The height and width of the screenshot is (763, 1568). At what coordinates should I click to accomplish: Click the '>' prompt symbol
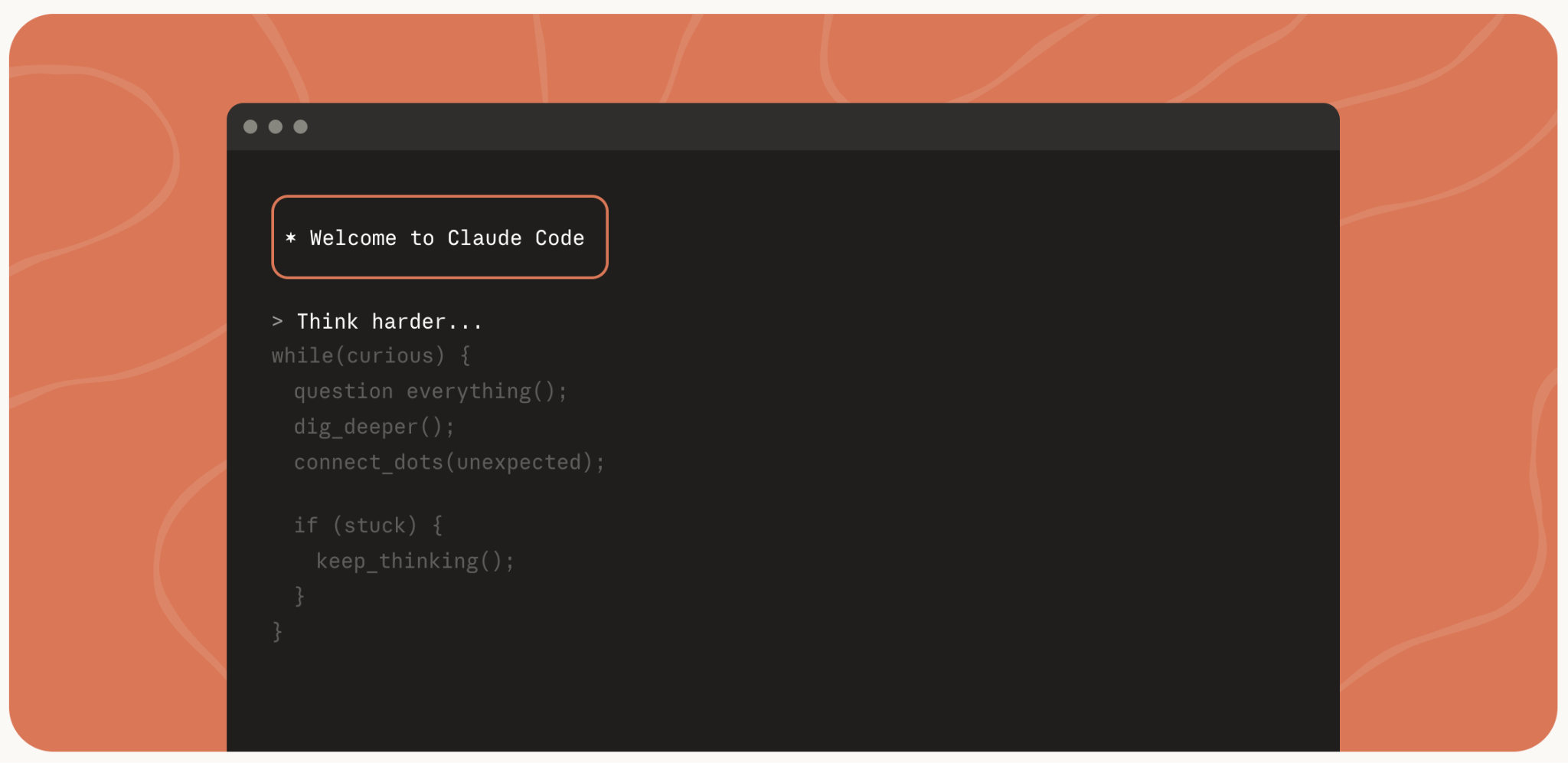pos(277,322)
